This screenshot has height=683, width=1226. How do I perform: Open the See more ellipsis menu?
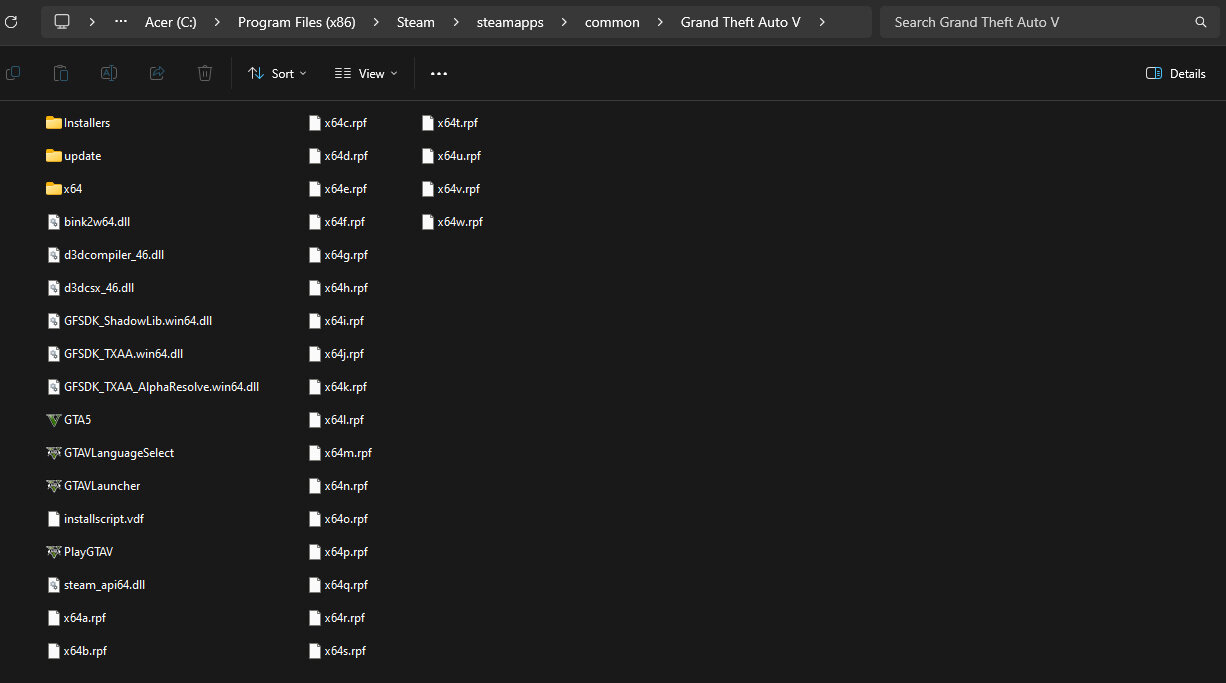pyautogui.click(x=439, y=73)
